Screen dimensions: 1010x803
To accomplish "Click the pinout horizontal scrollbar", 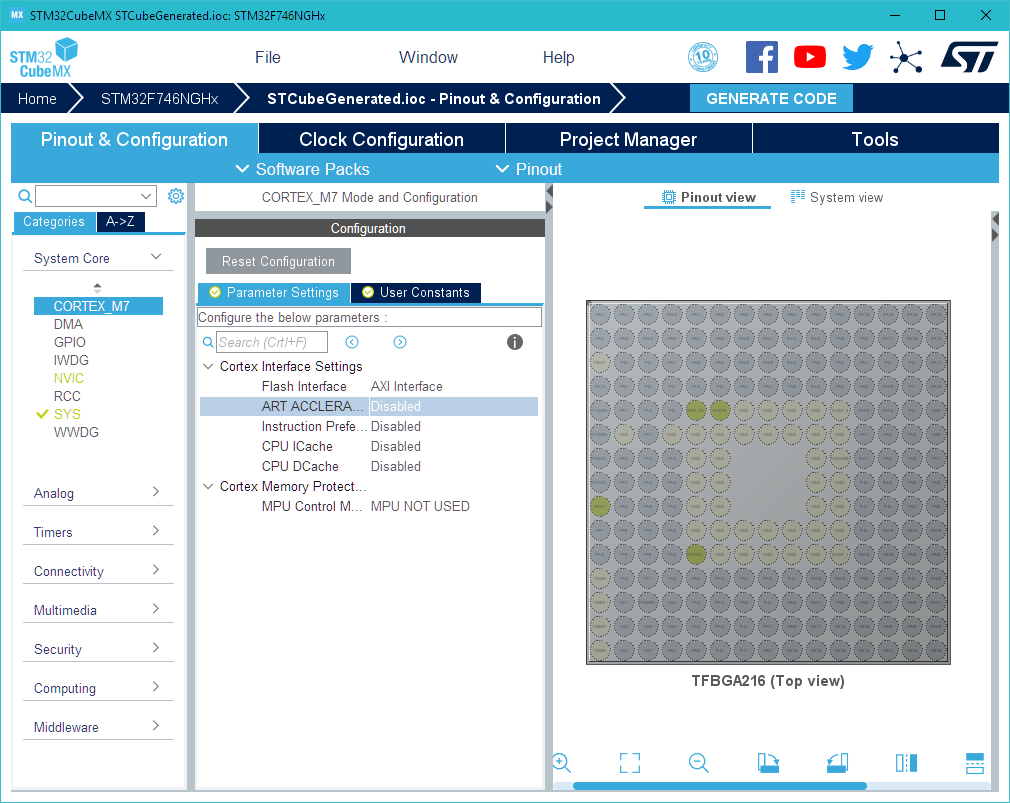I will pos(719,786).
